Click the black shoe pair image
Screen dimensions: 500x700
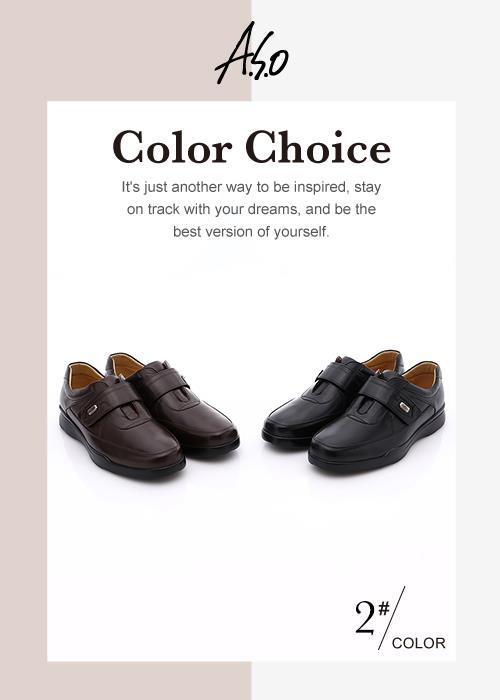click(x=354, y=411)
